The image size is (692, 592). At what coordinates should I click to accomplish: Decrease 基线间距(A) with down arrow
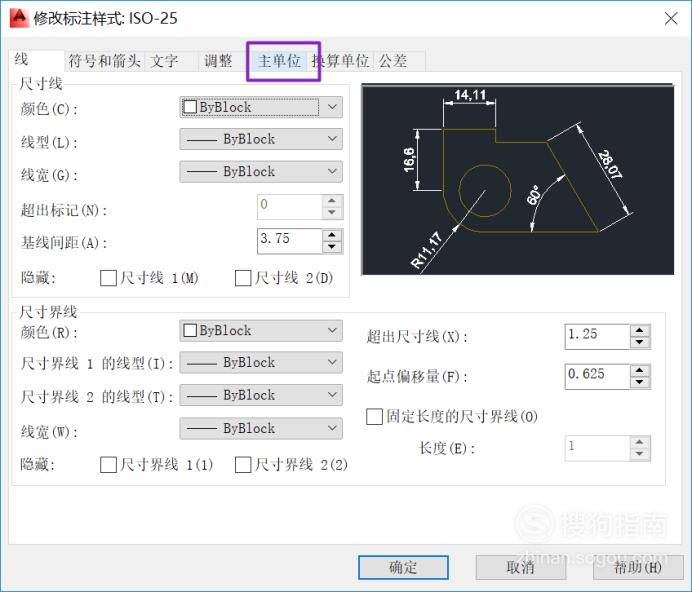[332, 247]
